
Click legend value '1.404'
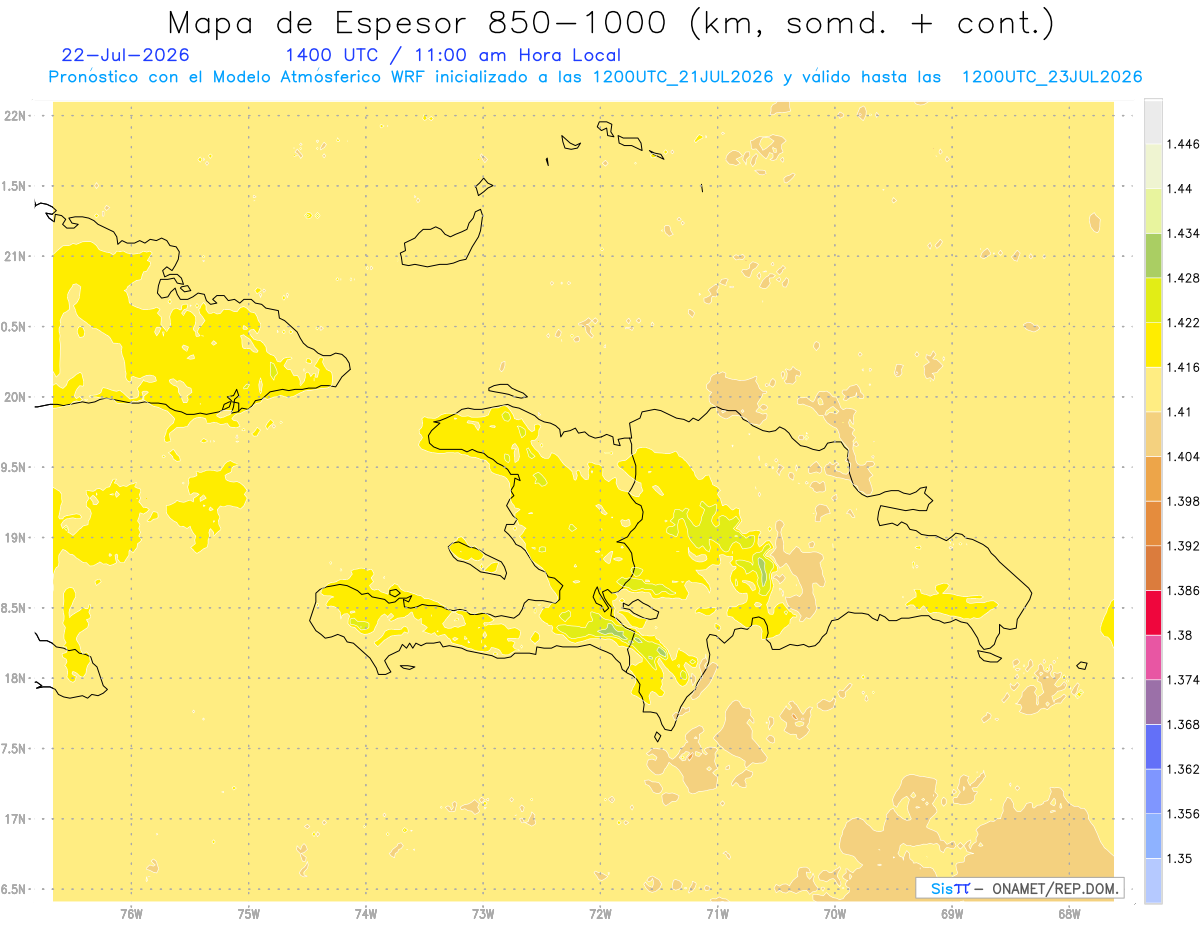(1184, 456)
